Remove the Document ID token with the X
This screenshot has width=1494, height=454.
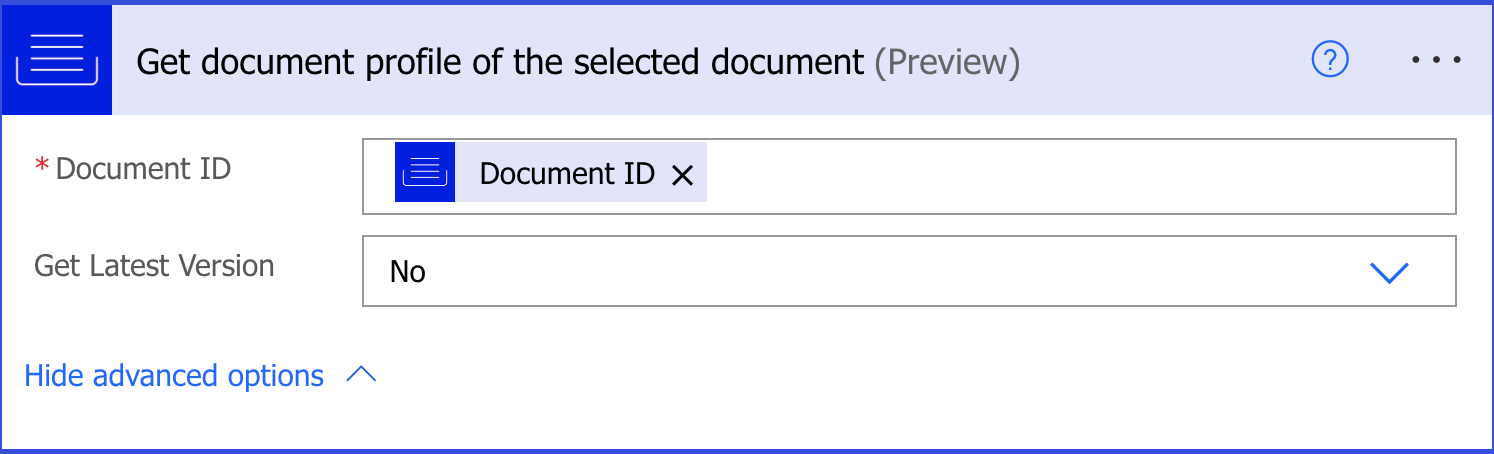click(x=682, y=175)
